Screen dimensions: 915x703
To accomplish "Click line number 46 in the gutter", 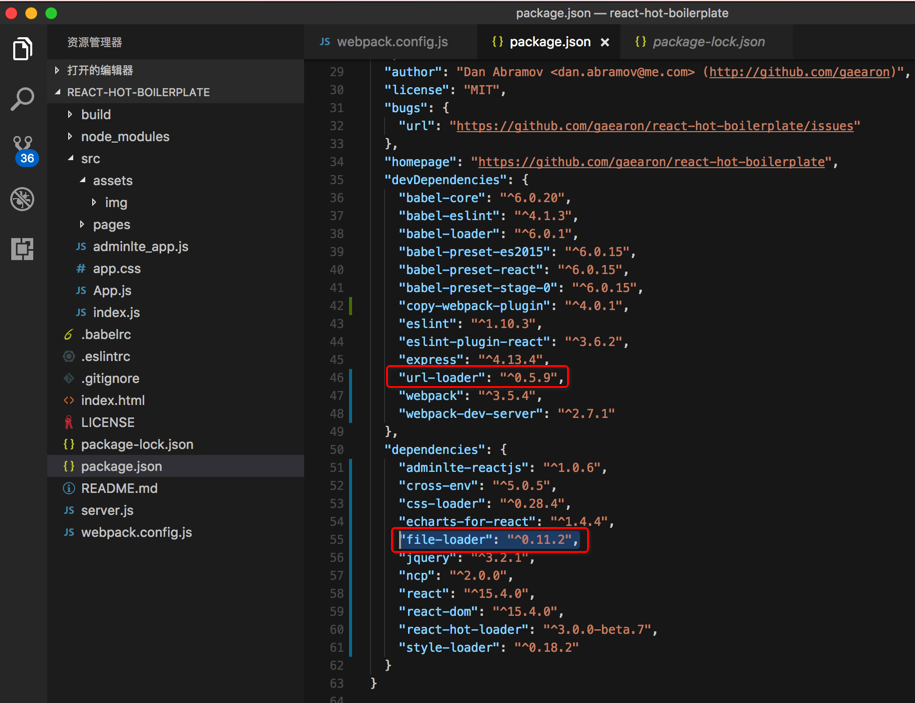I will click(x=336, y=378).
